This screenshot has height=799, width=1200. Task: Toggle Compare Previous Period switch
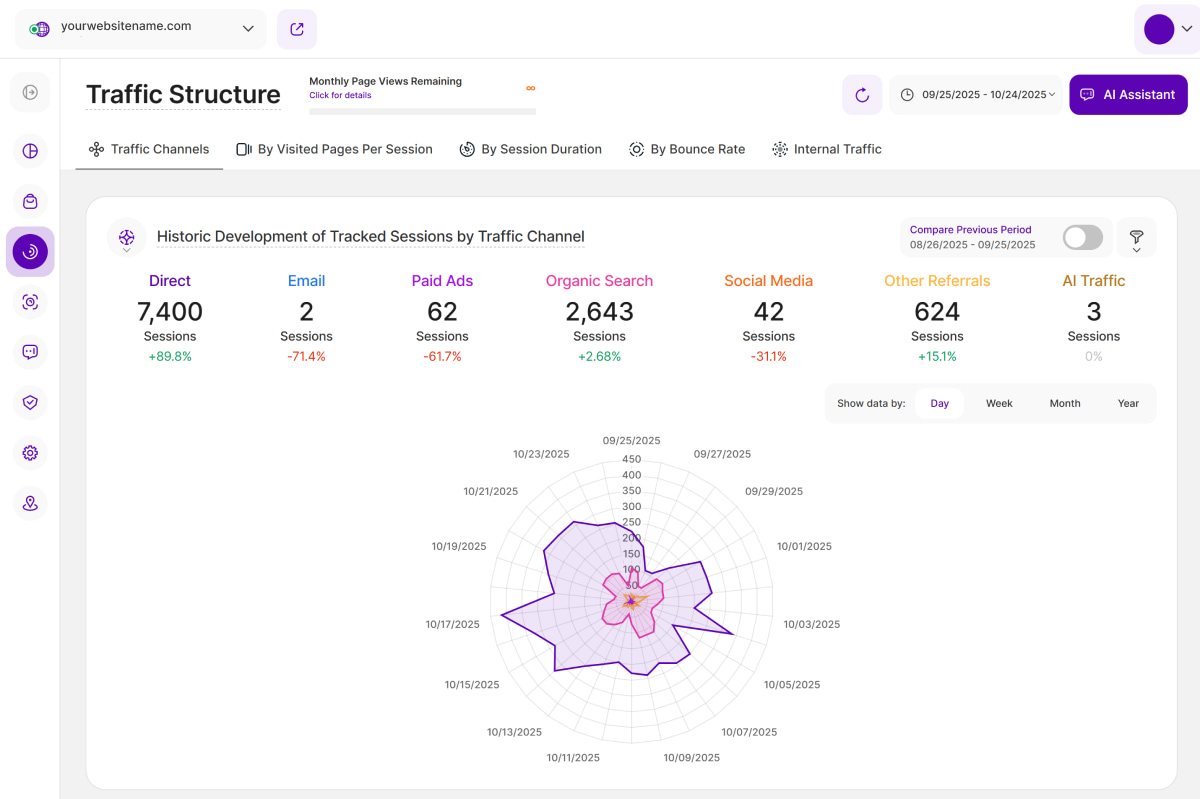(1082, 237)
